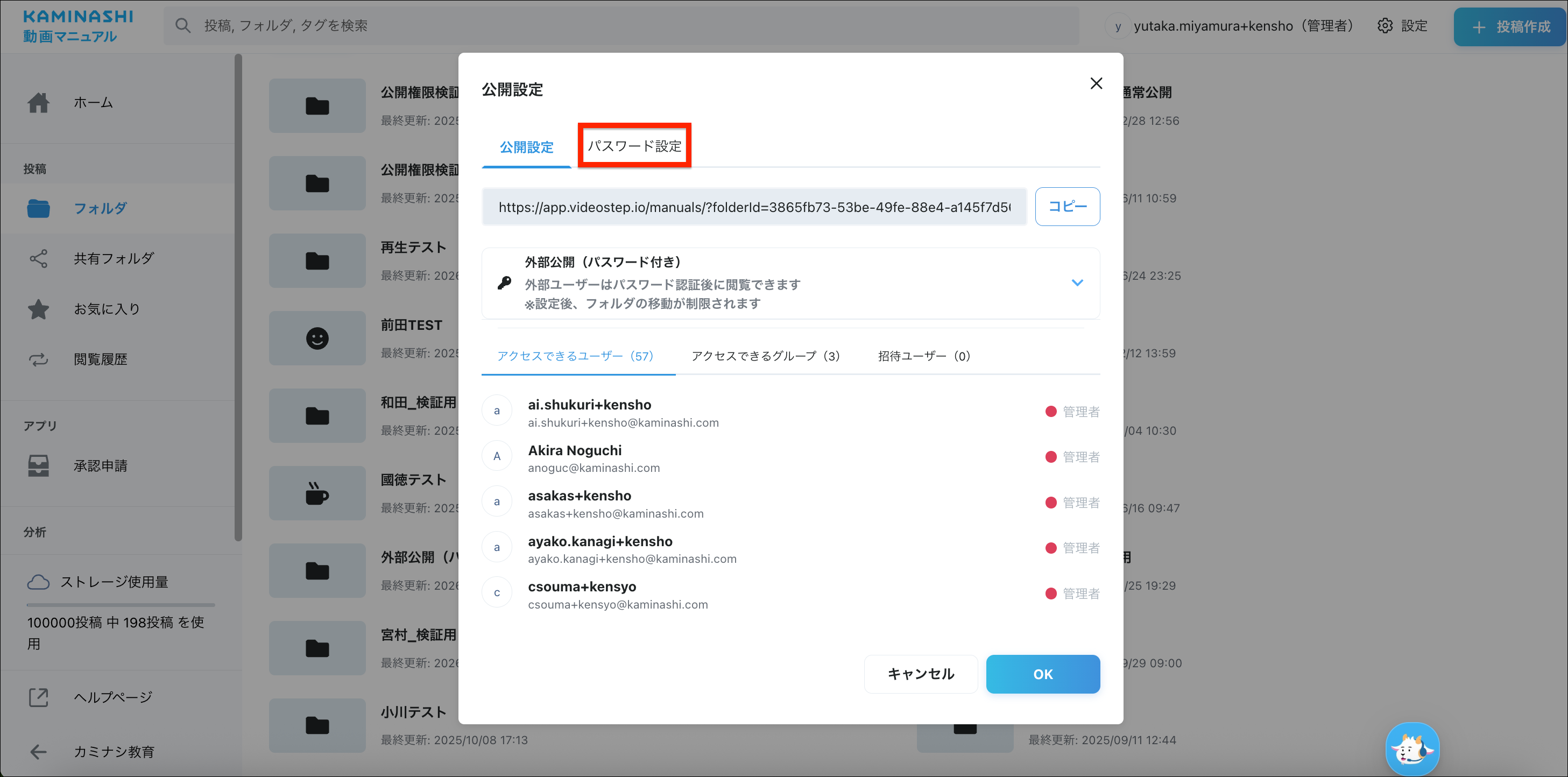Click the key icon in publish option

coord(504,283)
